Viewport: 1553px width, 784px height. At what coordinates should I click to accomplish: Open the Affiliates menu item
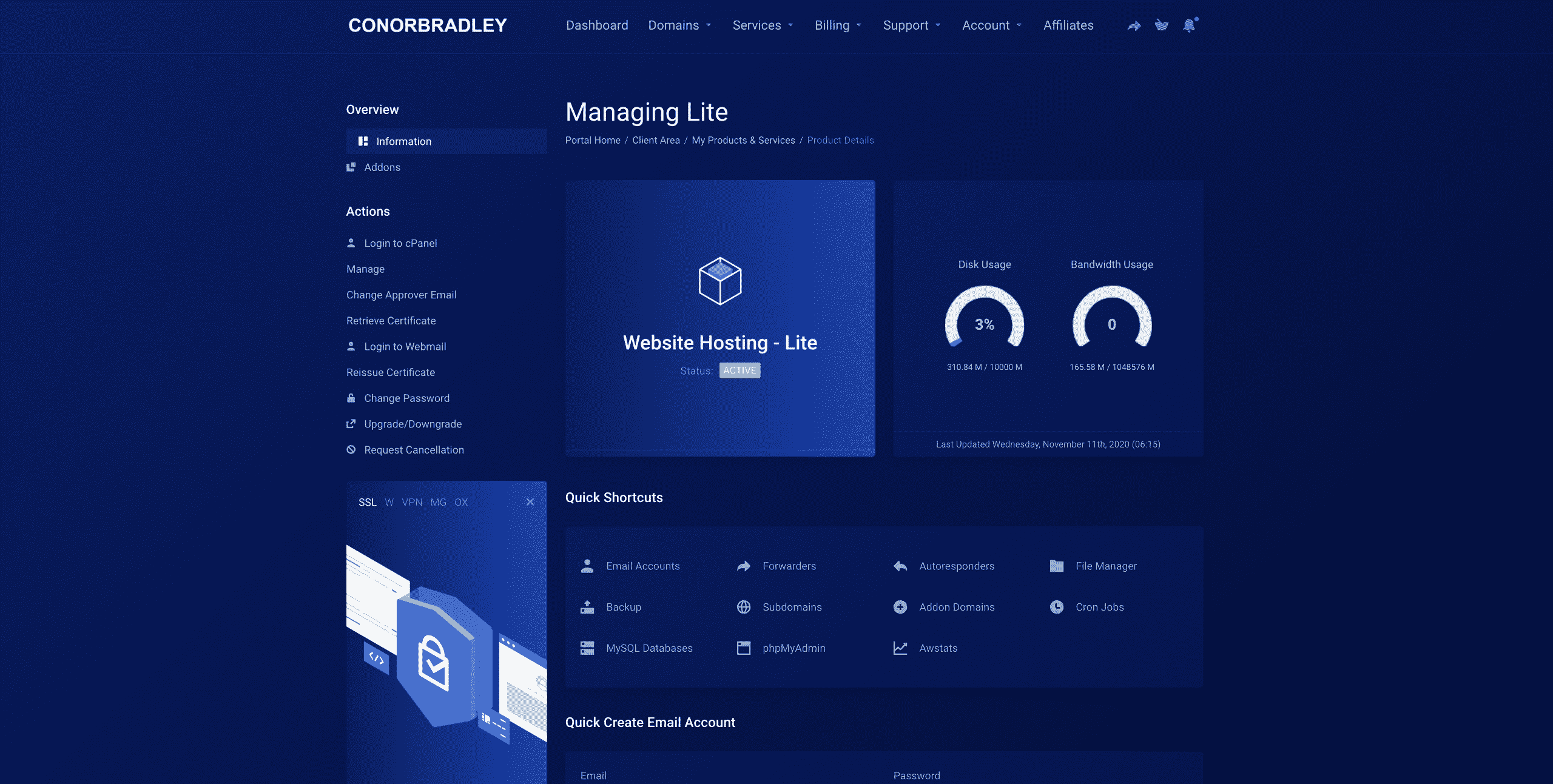pyautogui.click(x=1068, y=25)
